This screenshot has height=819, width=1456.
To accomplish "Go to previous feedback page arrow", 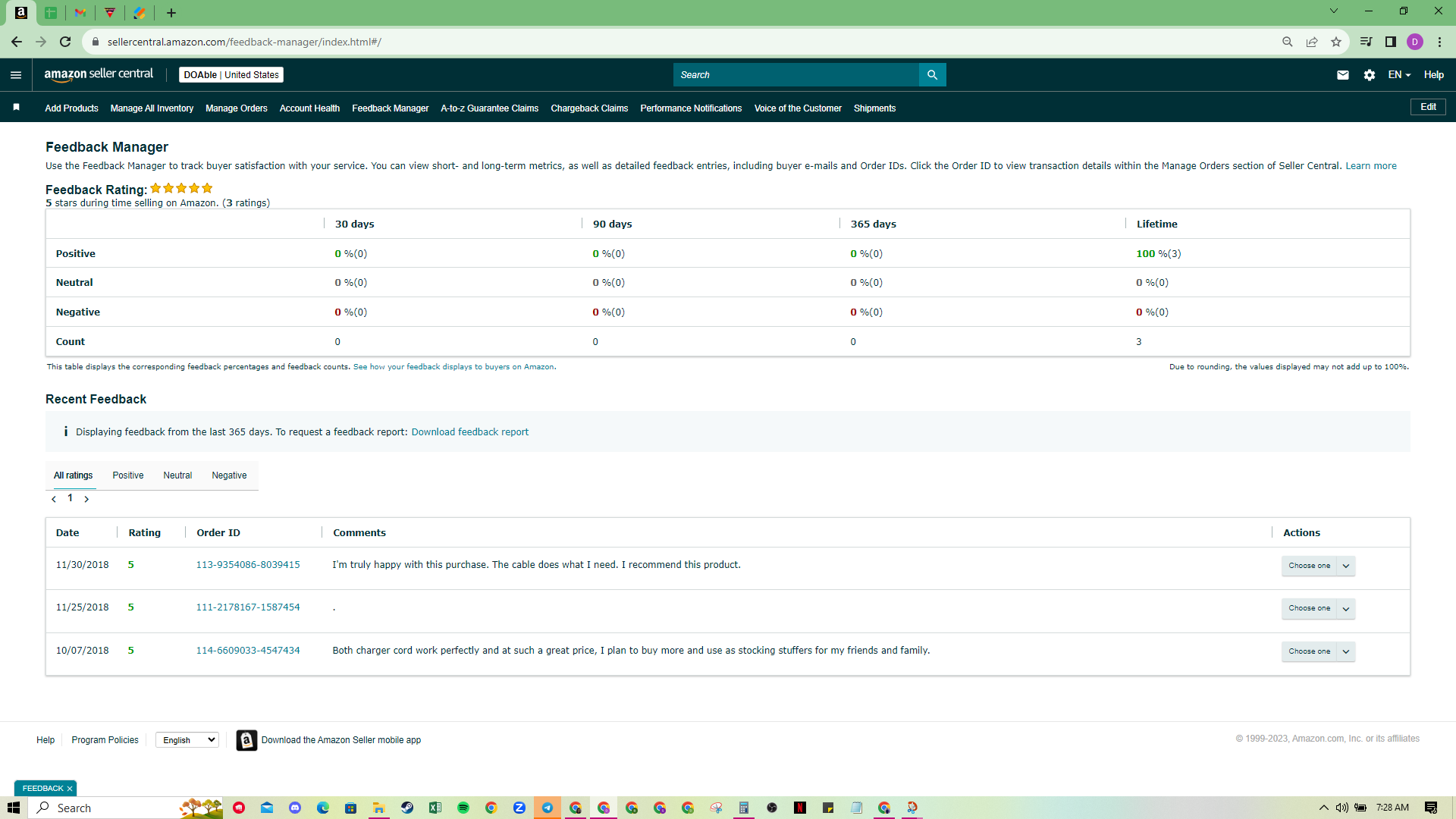I will pos(54,499).
